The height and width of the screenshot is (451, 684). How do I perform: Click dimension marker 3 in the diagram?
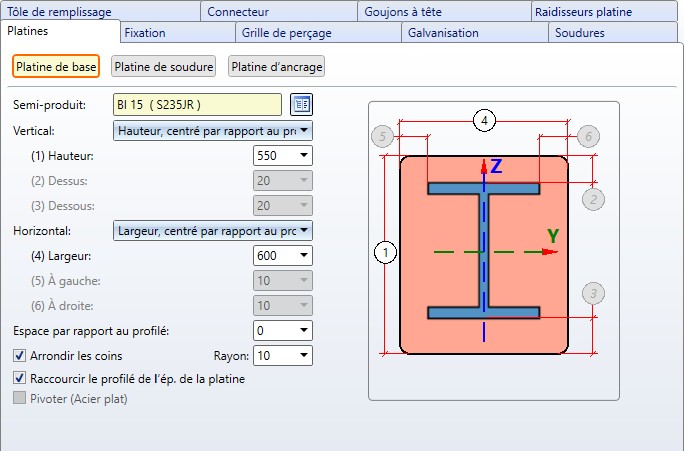click(x=594, y=293)
